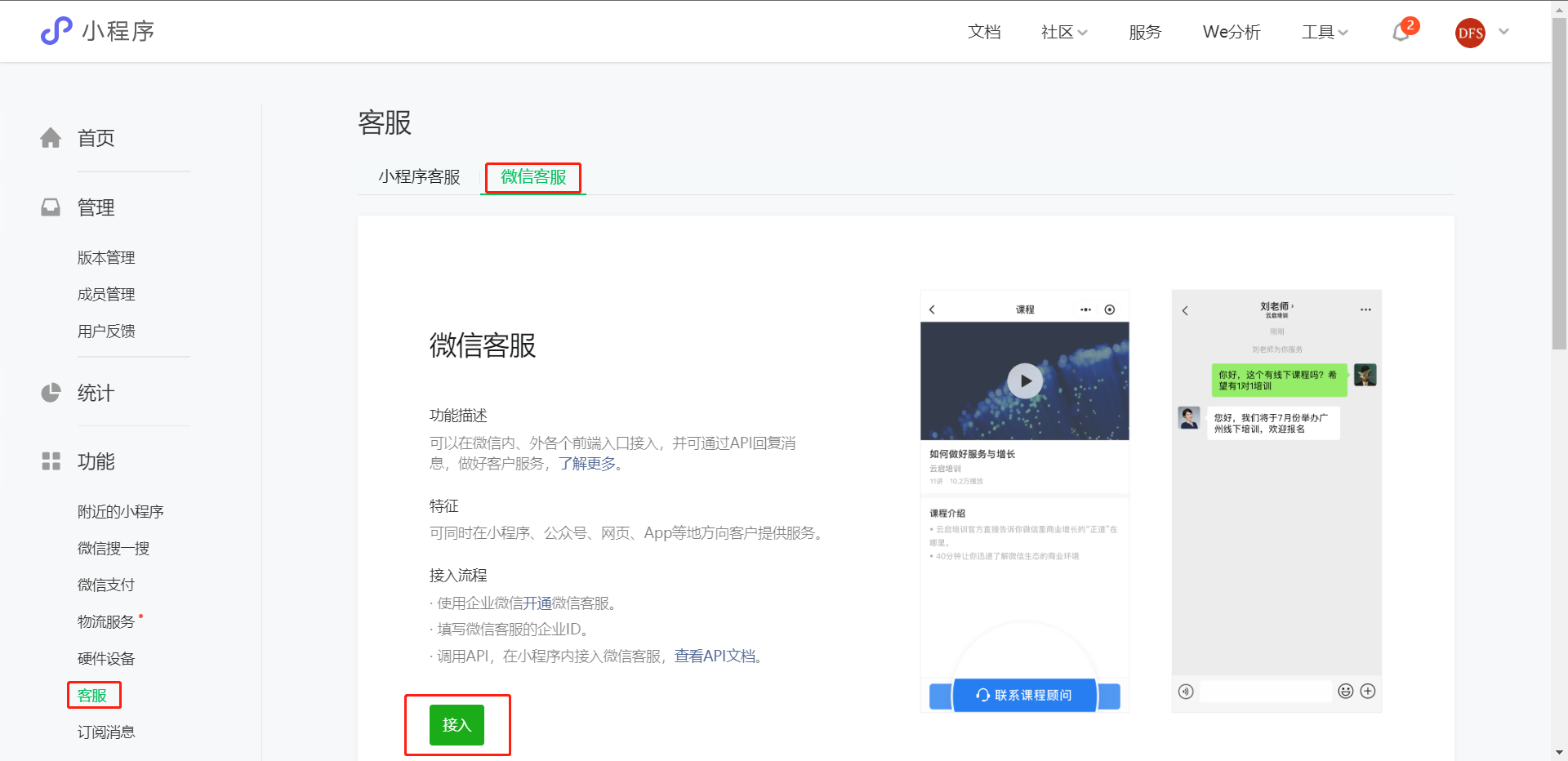Click the grid icon beside 功能
Viewport: 1568px width, 761px height.
51,461
